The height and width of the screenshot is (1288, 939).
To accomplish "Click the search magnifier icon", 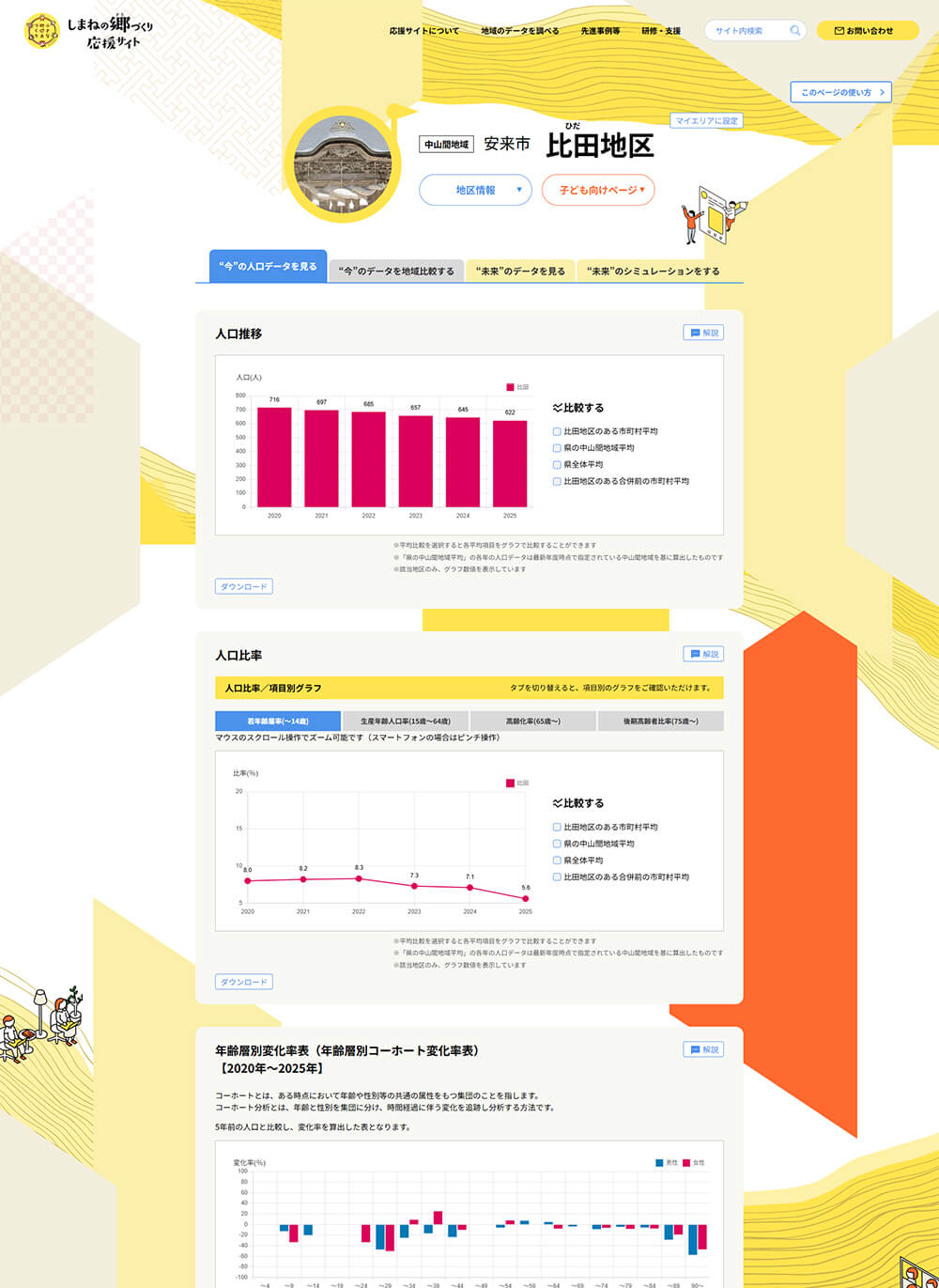I will [795, 31].
